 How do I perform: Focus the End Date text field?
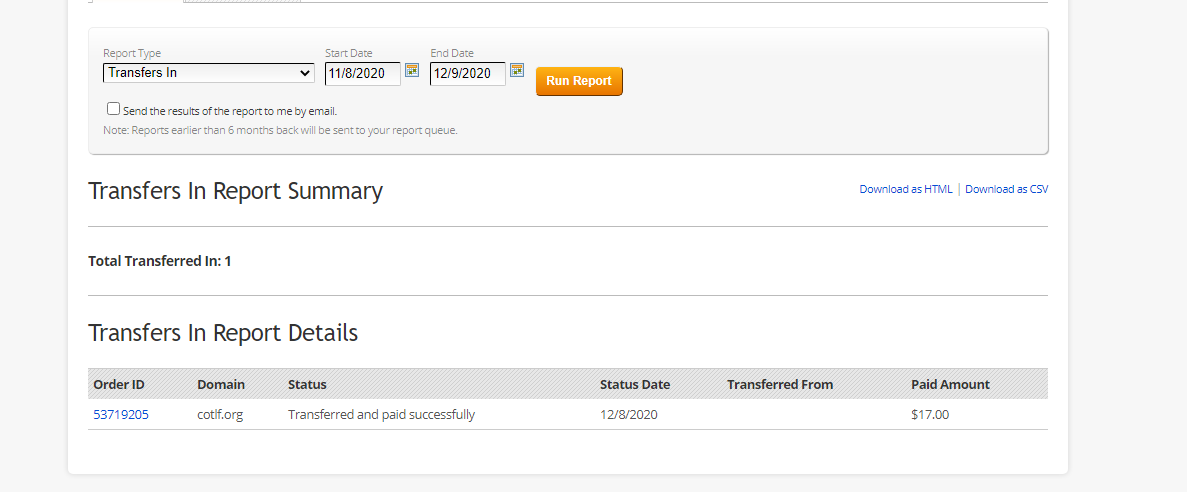[x=467, y=73]
